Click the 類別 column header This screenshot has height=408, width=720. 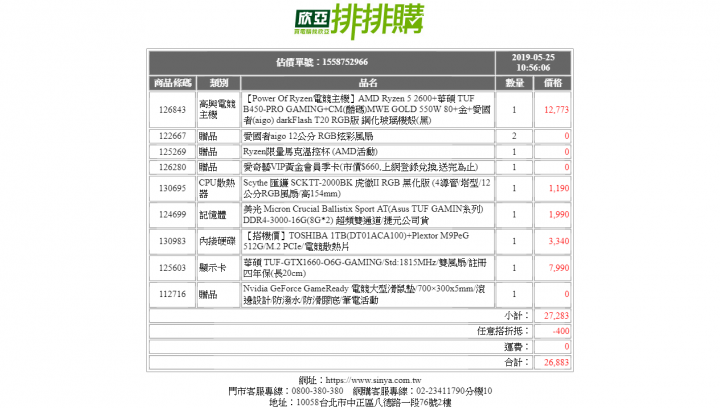click(219, 83)
